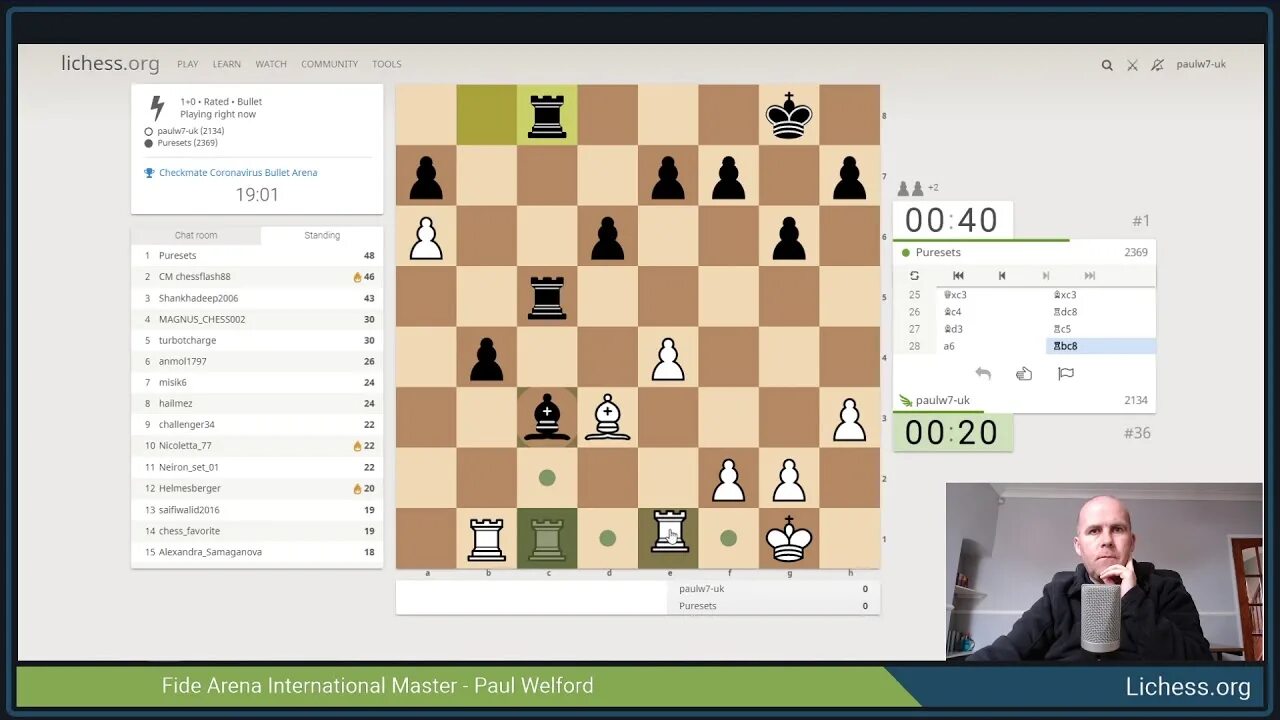Open the WATCH menu
This screenshot has width=1280, height=720.
pos(271,64)
